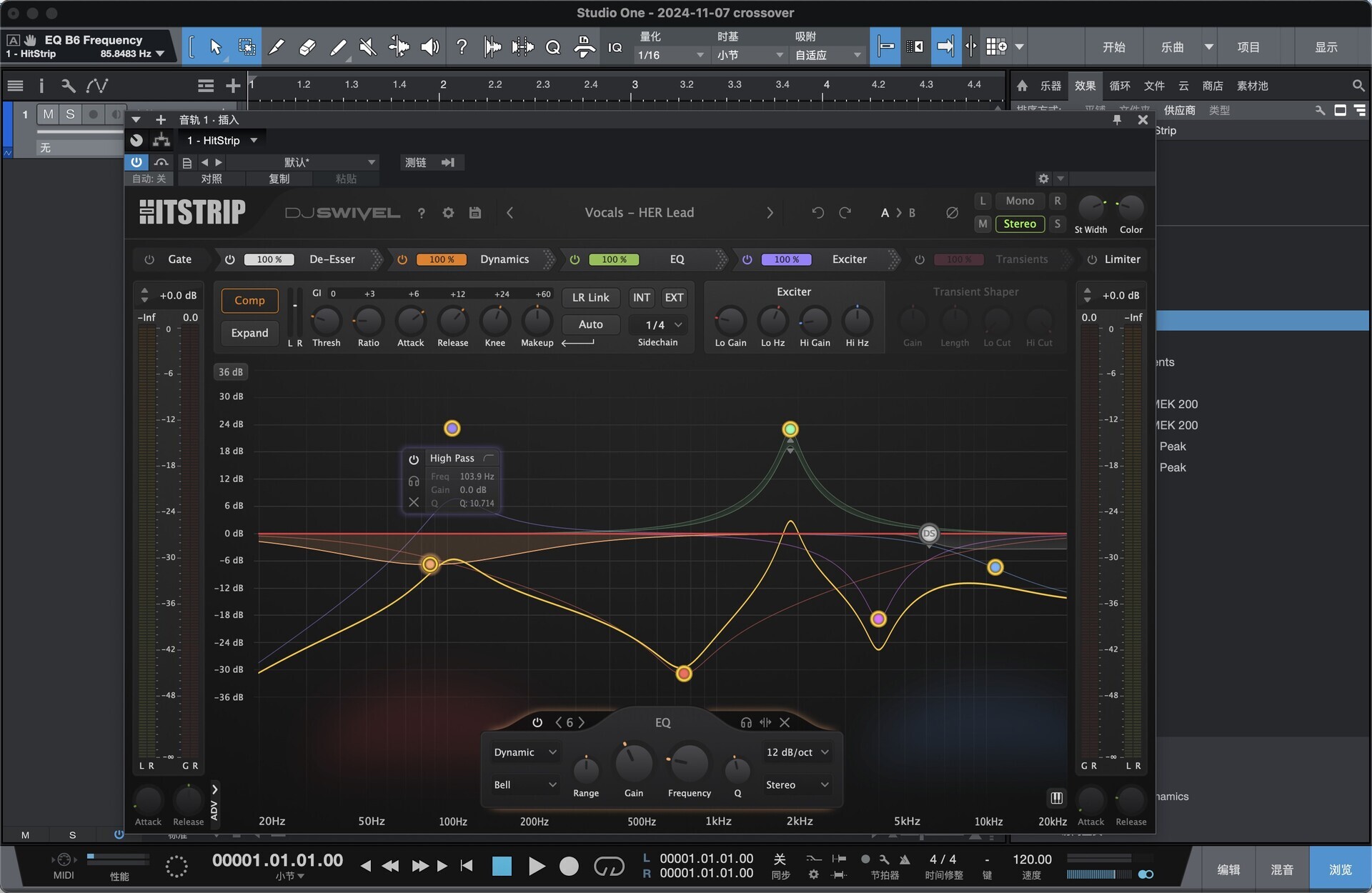
Task: Save preset with HitStrip disk icon
Action: pos(475,213)
